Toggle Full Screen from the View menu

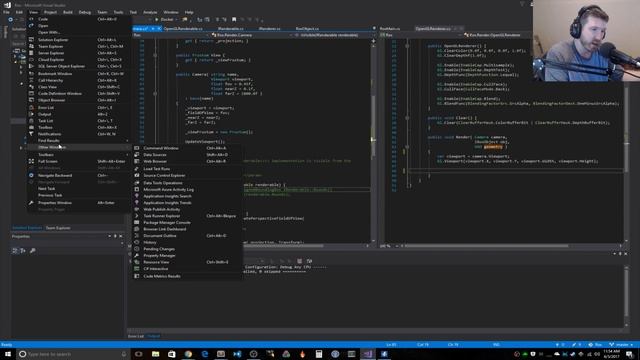[x=78, y=161]
